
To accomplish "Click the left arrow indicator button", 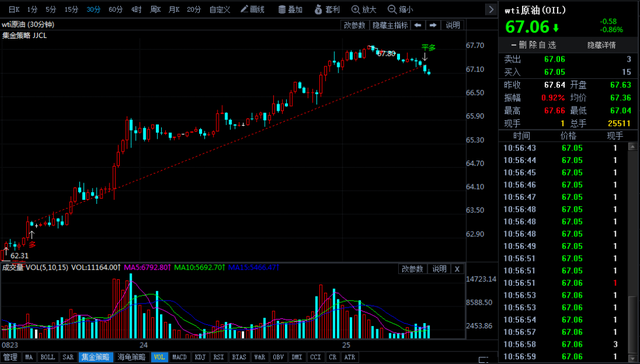I will 418,25.
